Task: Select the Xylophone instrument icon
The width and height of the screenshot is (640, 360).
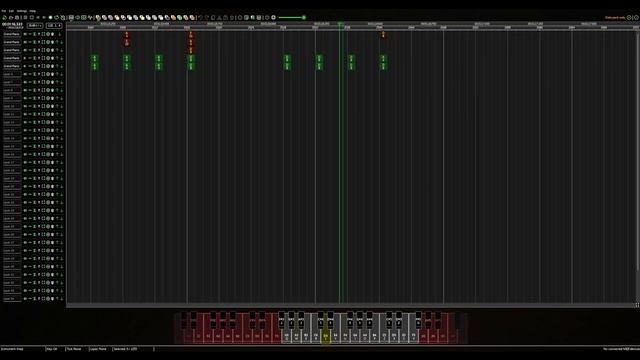Action: pos(154,18)
